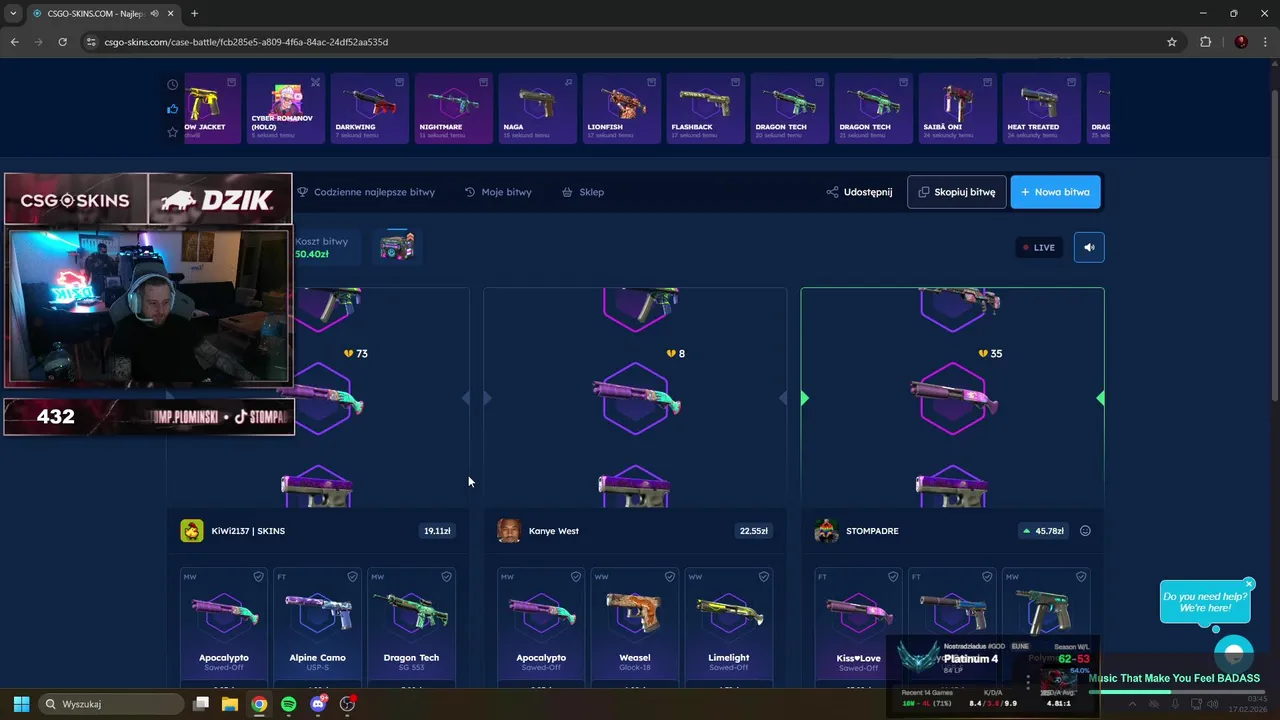Bookmark this page with the star
1280x720 pixels.
tap(1172, 42)
